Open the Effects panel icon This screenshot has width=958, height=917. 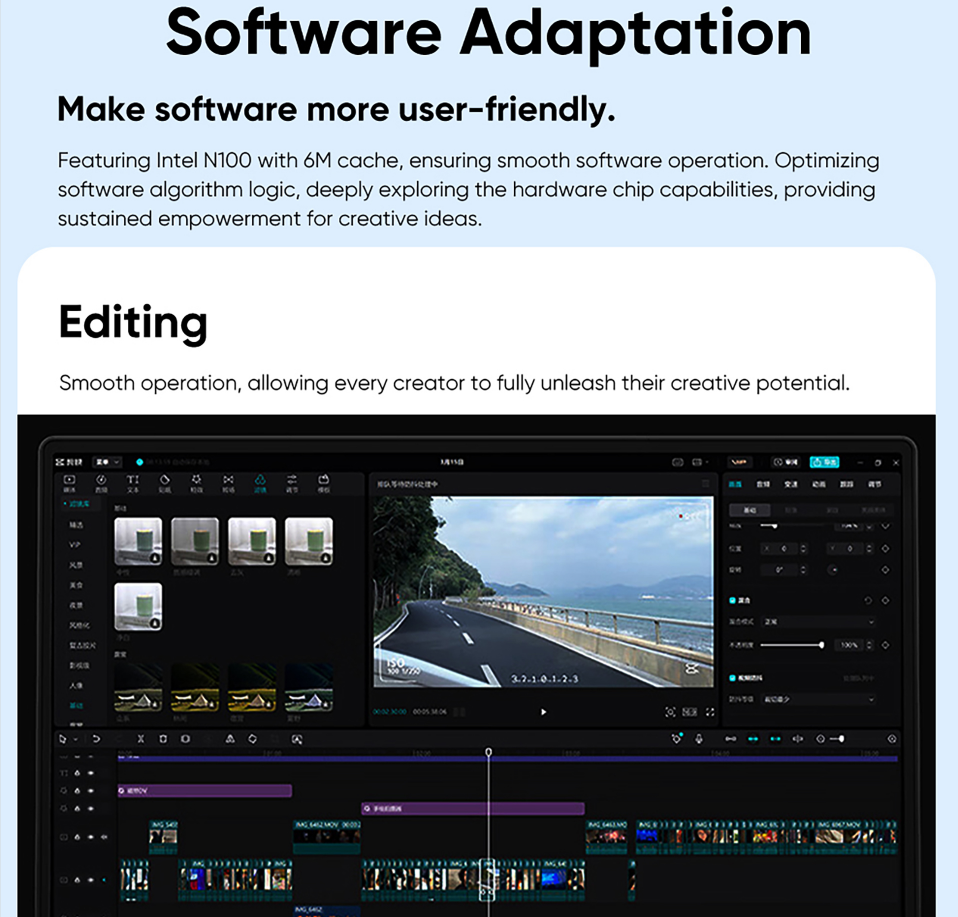click(x=196, y=483)
